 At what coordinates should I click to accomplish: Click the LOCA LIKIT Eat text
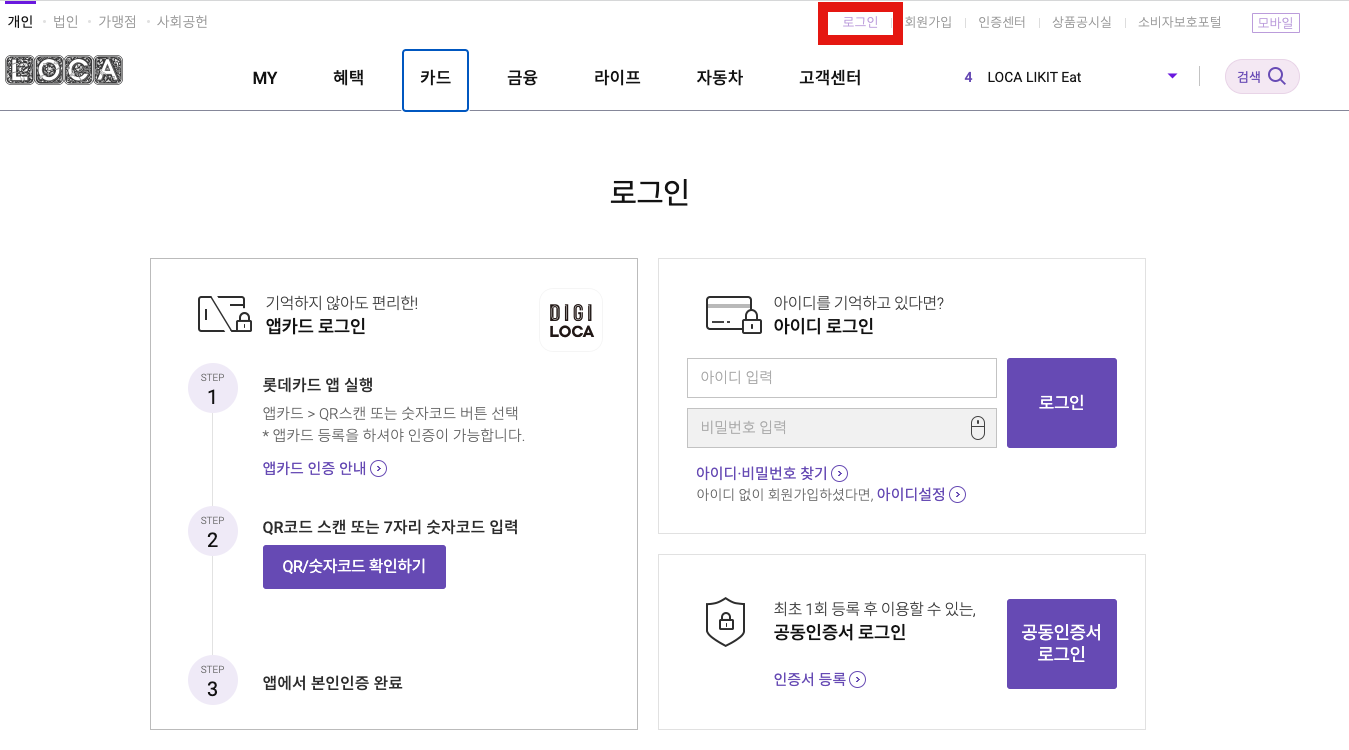pos(1034,77)
